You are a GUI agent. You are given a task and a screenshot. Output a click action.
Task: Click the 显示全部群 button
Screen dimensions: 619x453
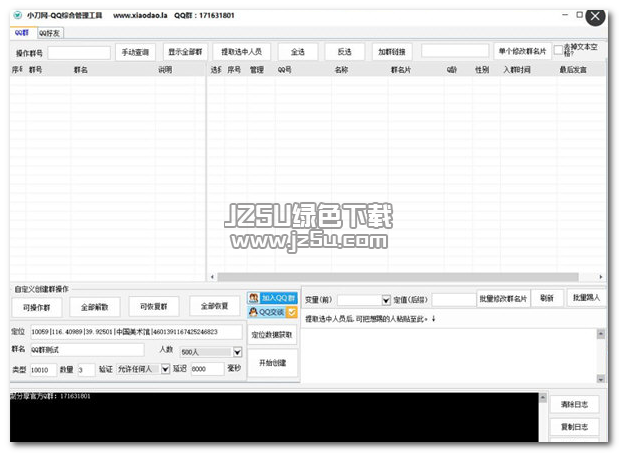click(185, 52)
